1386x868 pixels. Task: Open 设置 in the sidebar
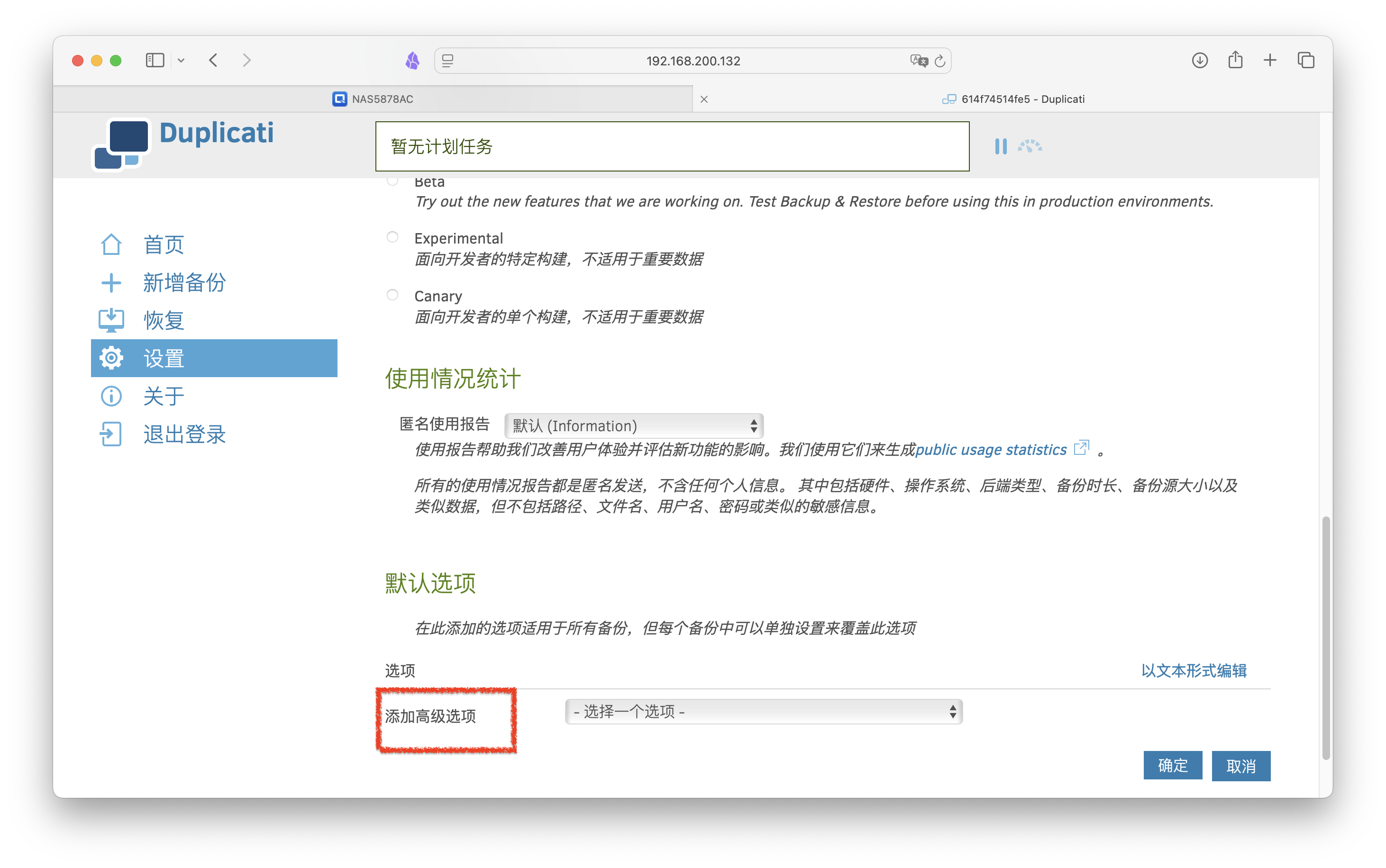tap(214, 358)
